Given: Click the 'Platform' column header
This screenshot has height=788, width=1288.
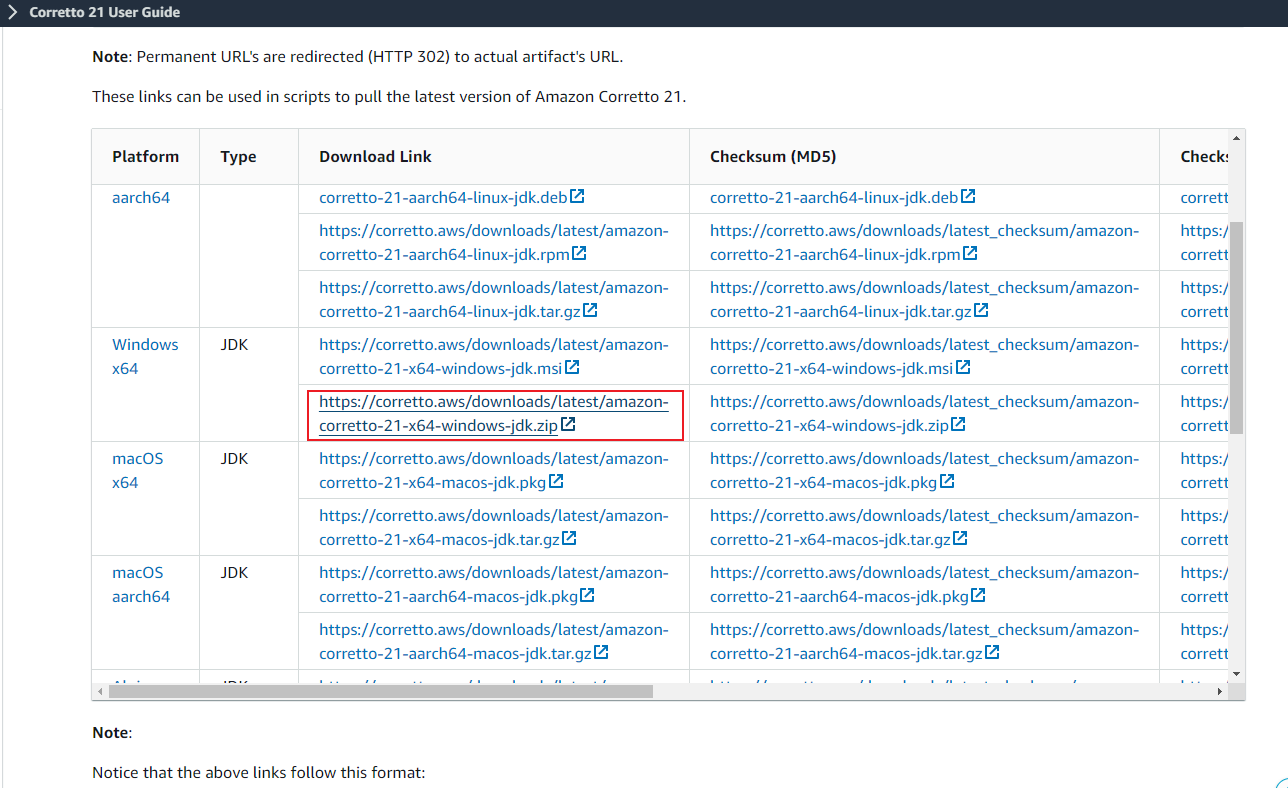Looking at the screenshot, I should 146,156.
